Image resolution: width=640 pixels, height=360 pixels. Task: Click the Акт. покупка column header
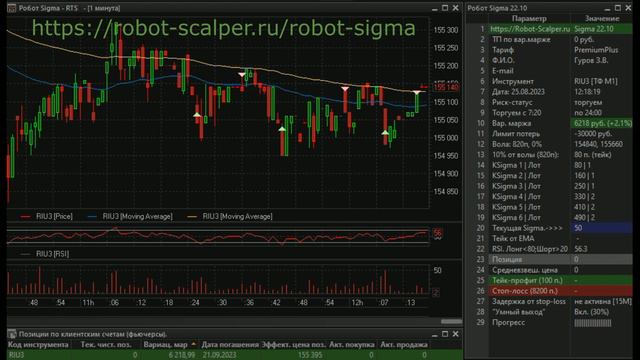[x=351, y=344]
